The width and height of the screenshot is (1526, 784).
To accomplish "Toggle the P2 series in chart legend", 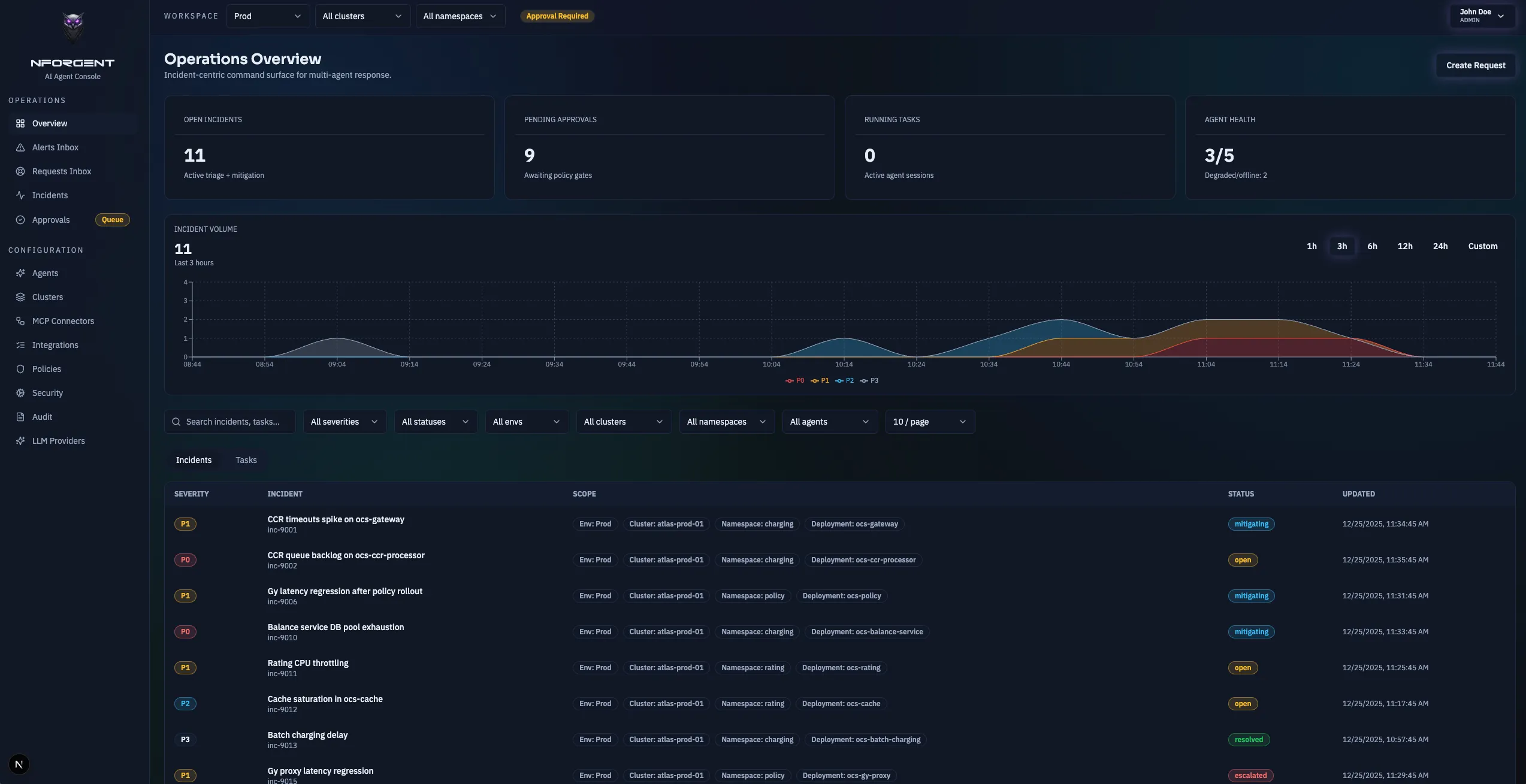I will (x=844, y=380).
